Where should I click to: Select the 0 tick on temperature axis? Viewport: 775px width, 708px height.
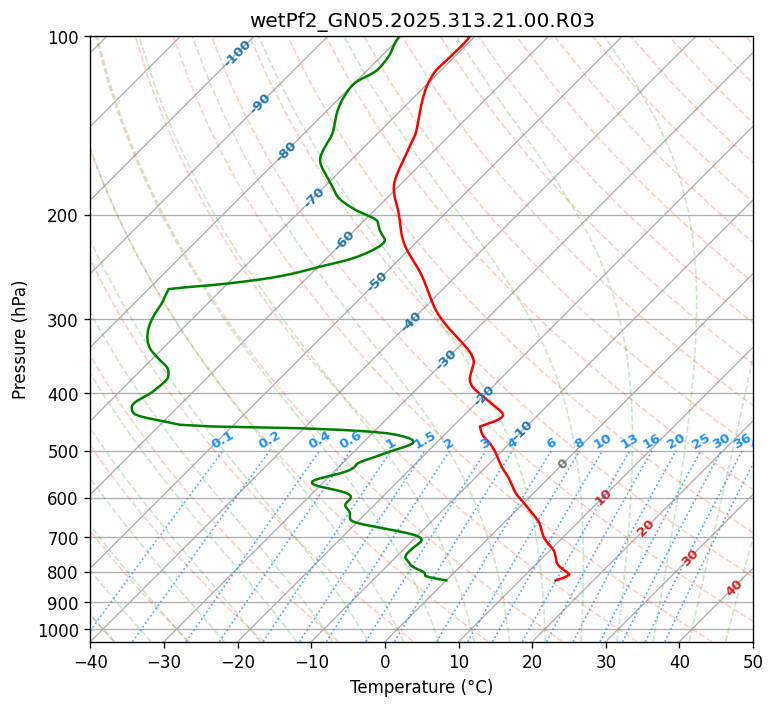pyautogui.click(x=385, y=661)
